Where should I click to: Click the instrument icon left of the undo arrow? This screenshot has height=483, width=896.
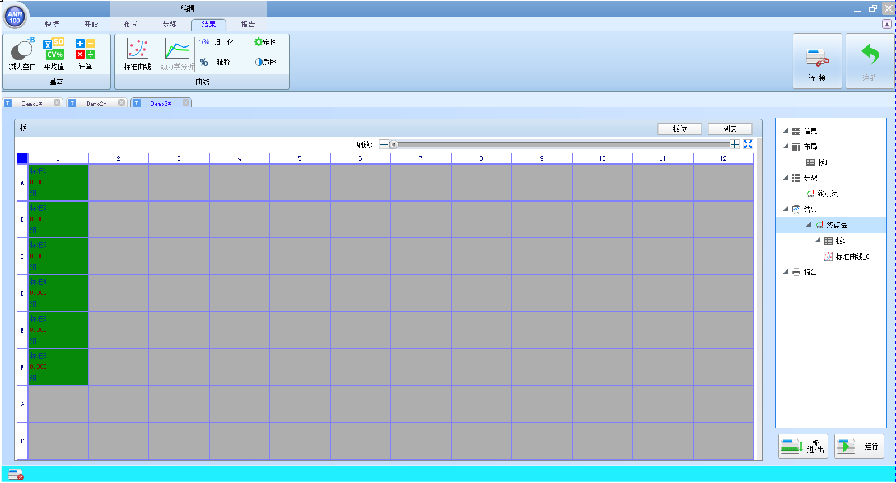[x=817, y=58]
